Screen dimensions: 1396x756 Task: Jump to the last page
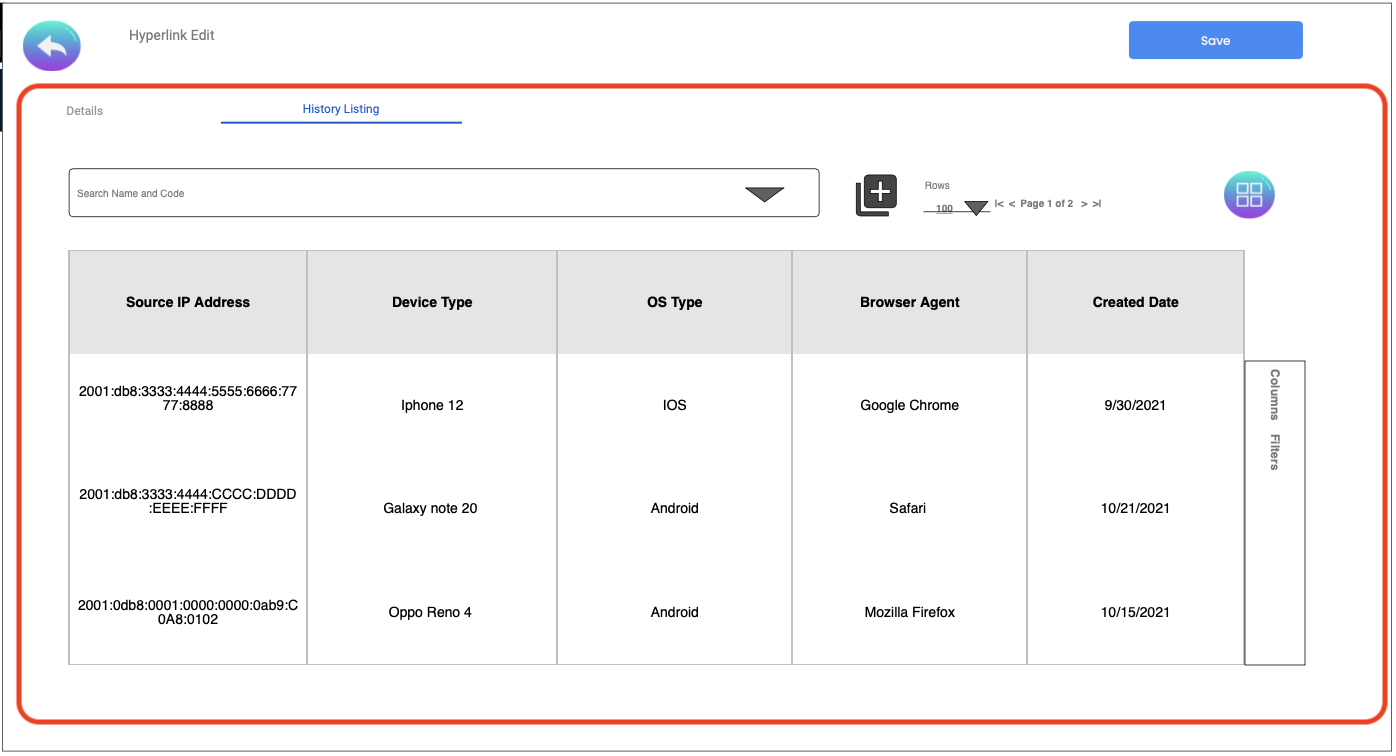click(x=1097, y=204)
